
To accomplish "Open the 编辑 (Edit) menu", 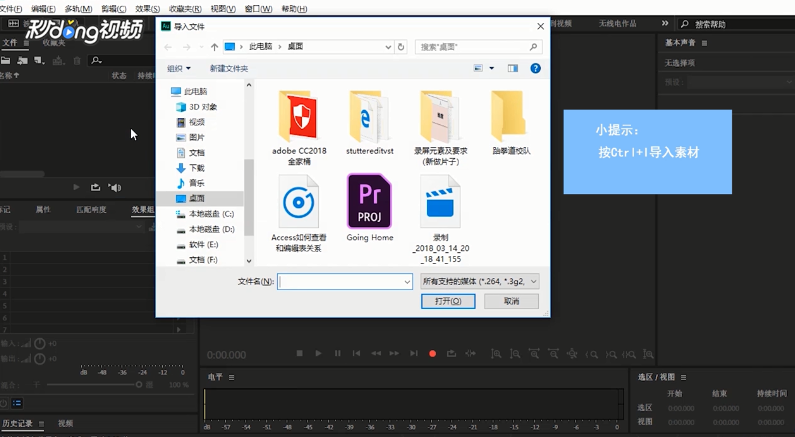I will (44, 9).
